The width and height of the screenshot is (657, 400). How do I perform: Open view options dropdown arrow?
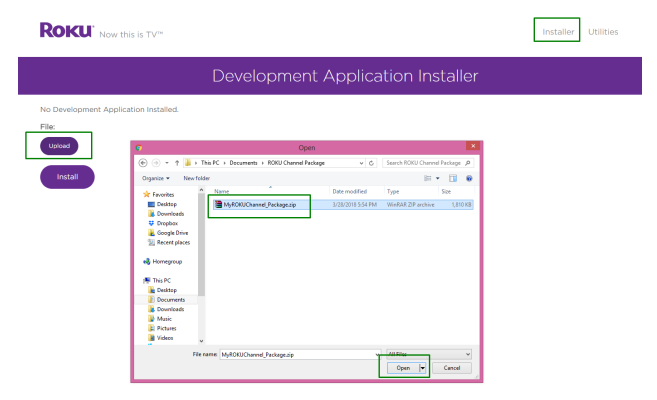point(438,178)
